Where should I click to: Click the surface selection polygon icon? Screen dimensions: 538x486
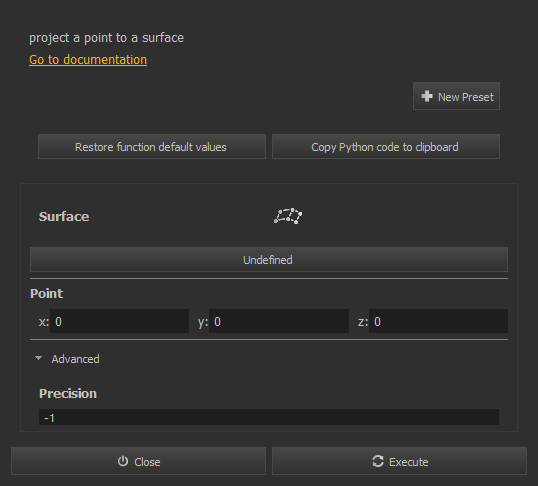pyautogui.click(x=288, y=216)
